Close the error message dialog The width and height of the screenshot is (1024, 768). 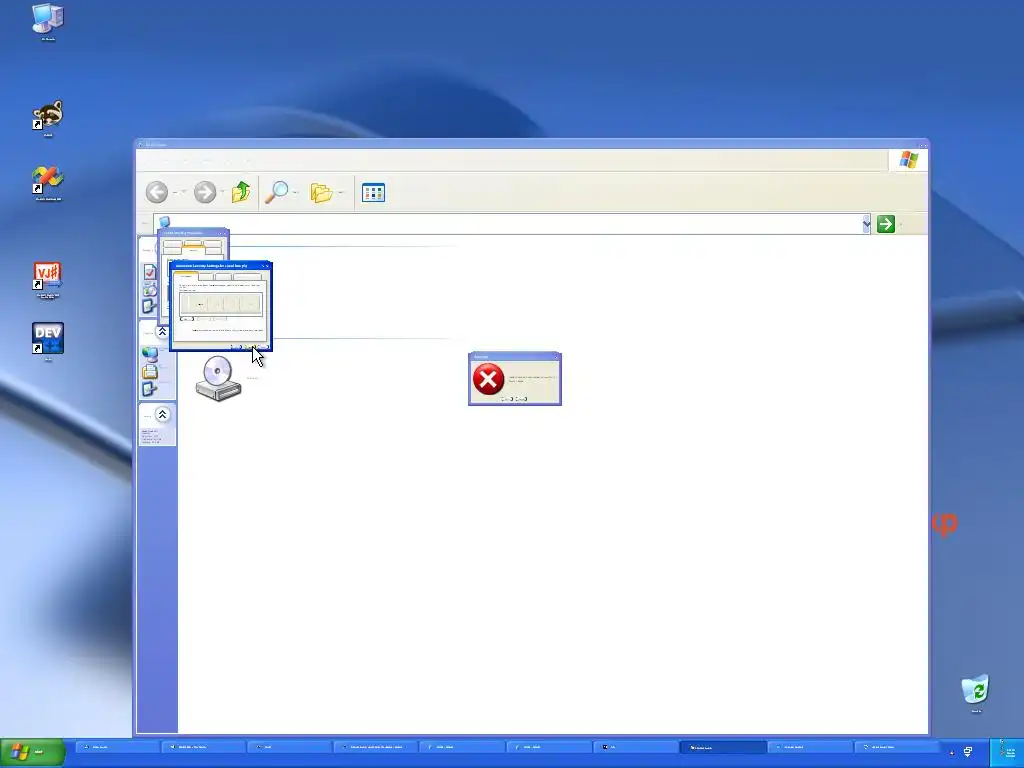tap(556, 357)
